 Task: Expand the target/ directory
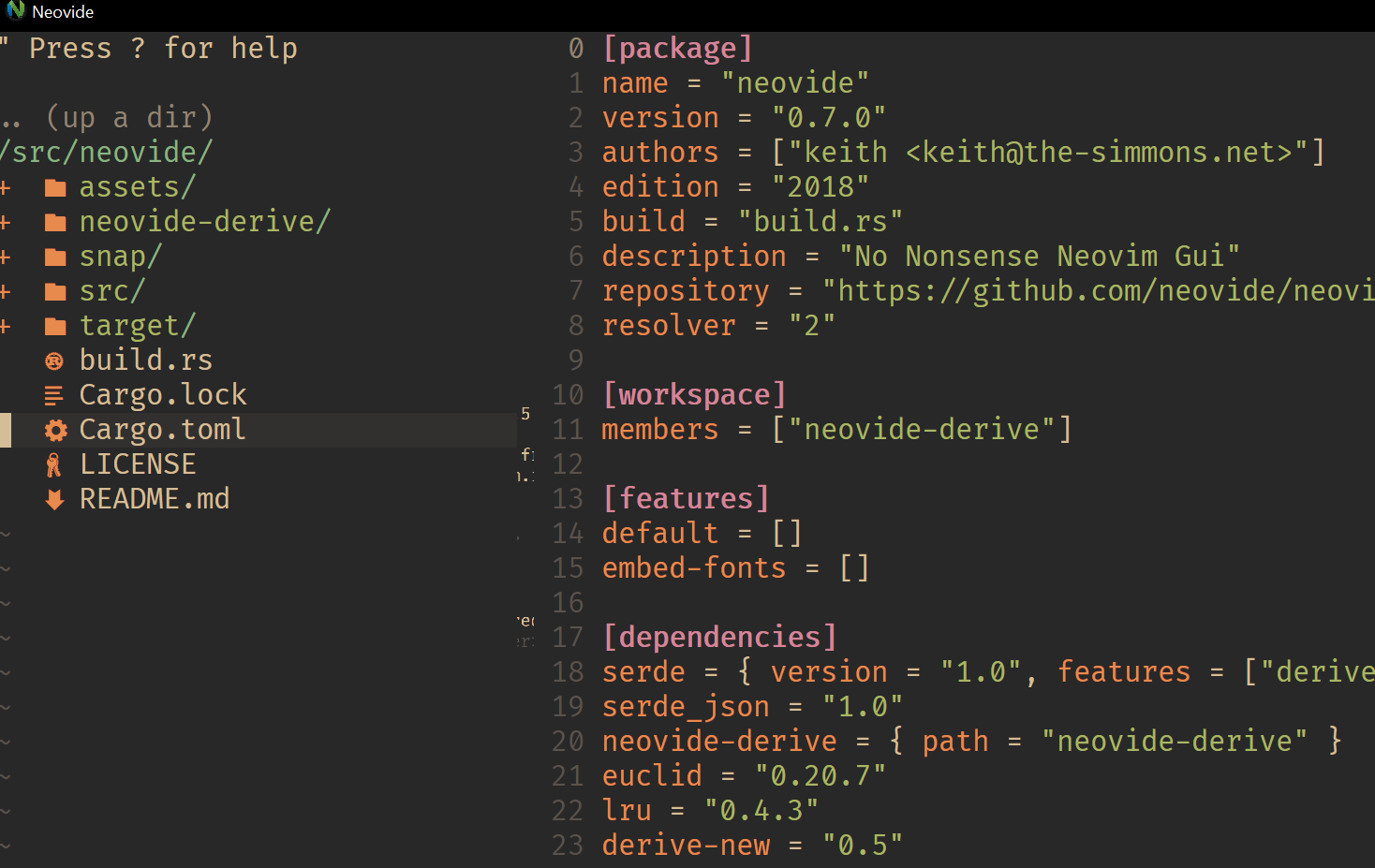coord(6,325)
